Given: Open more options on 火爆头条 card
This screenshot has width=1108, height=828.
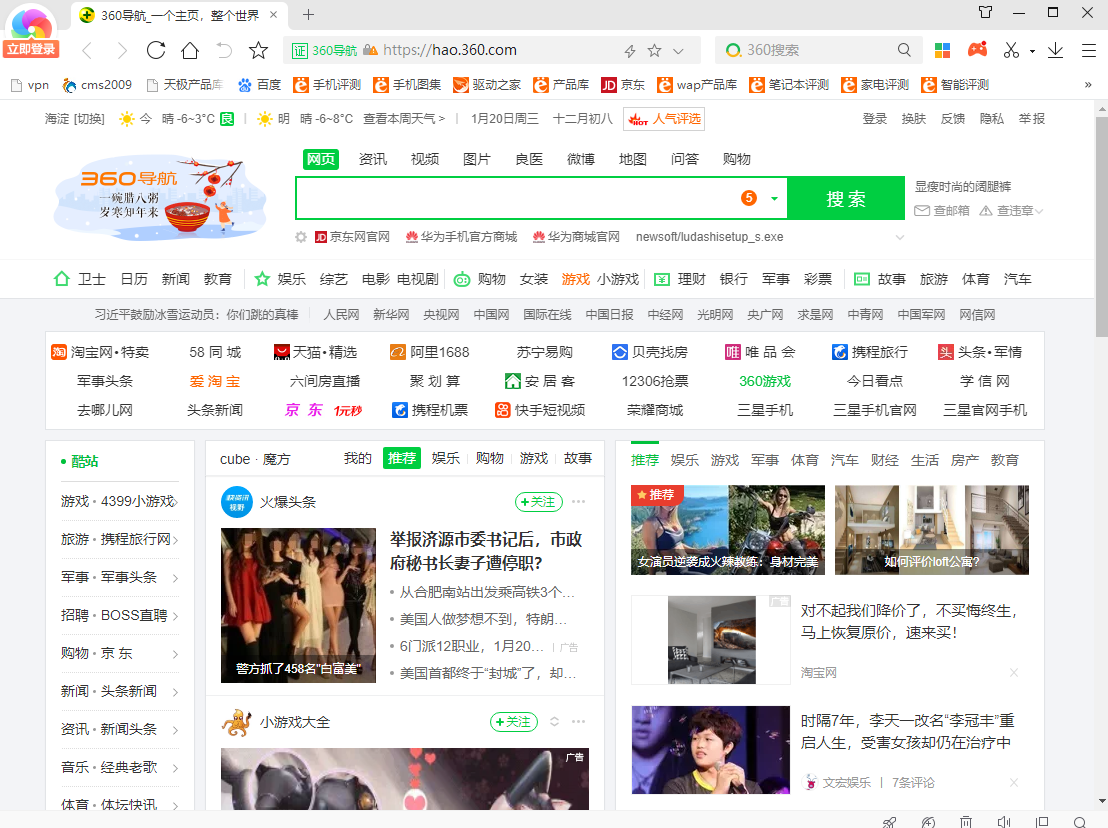Looking at the screenshot, I should tap(579, 502).
